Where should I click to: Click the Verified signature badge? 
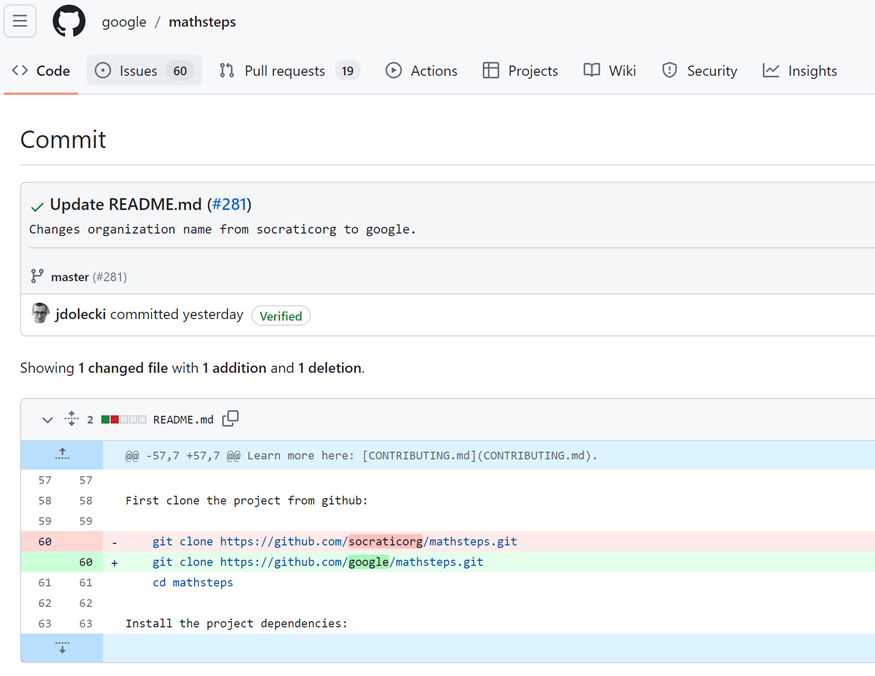coord(280,316)
